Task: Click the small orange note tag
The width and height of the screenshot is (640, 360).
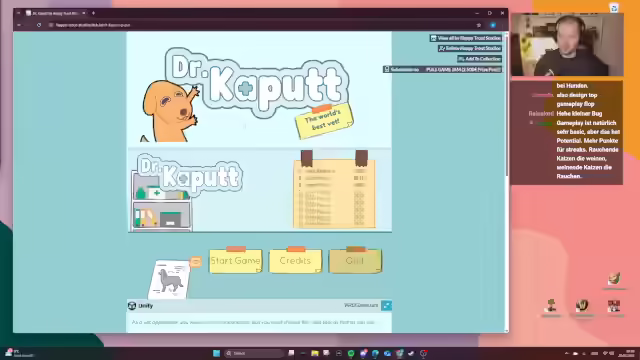Action: point(196,262)
